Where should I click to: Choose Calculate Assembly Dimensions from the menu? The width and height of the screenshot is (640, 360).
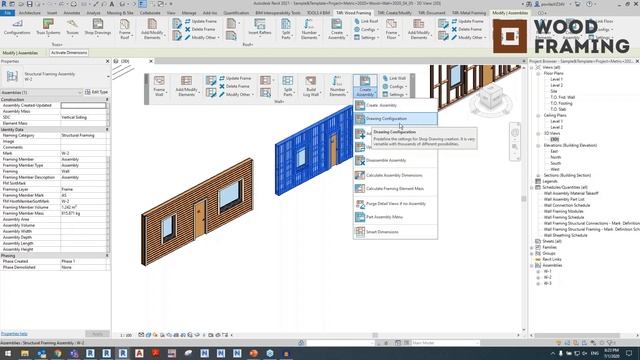395,176
